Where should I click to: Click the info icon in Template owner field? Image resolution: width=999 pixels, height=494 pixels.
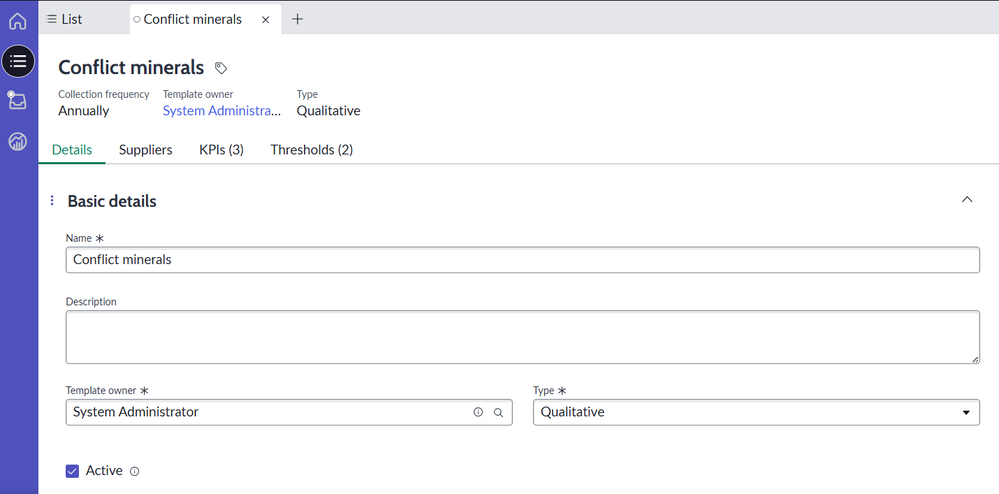[x=478, y=412]
